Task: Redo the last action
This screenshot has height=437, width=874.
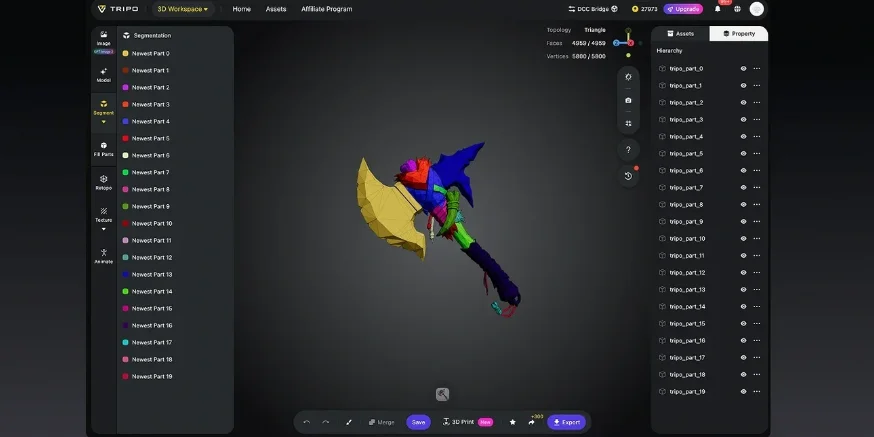Action: click(x=326, y=422)
